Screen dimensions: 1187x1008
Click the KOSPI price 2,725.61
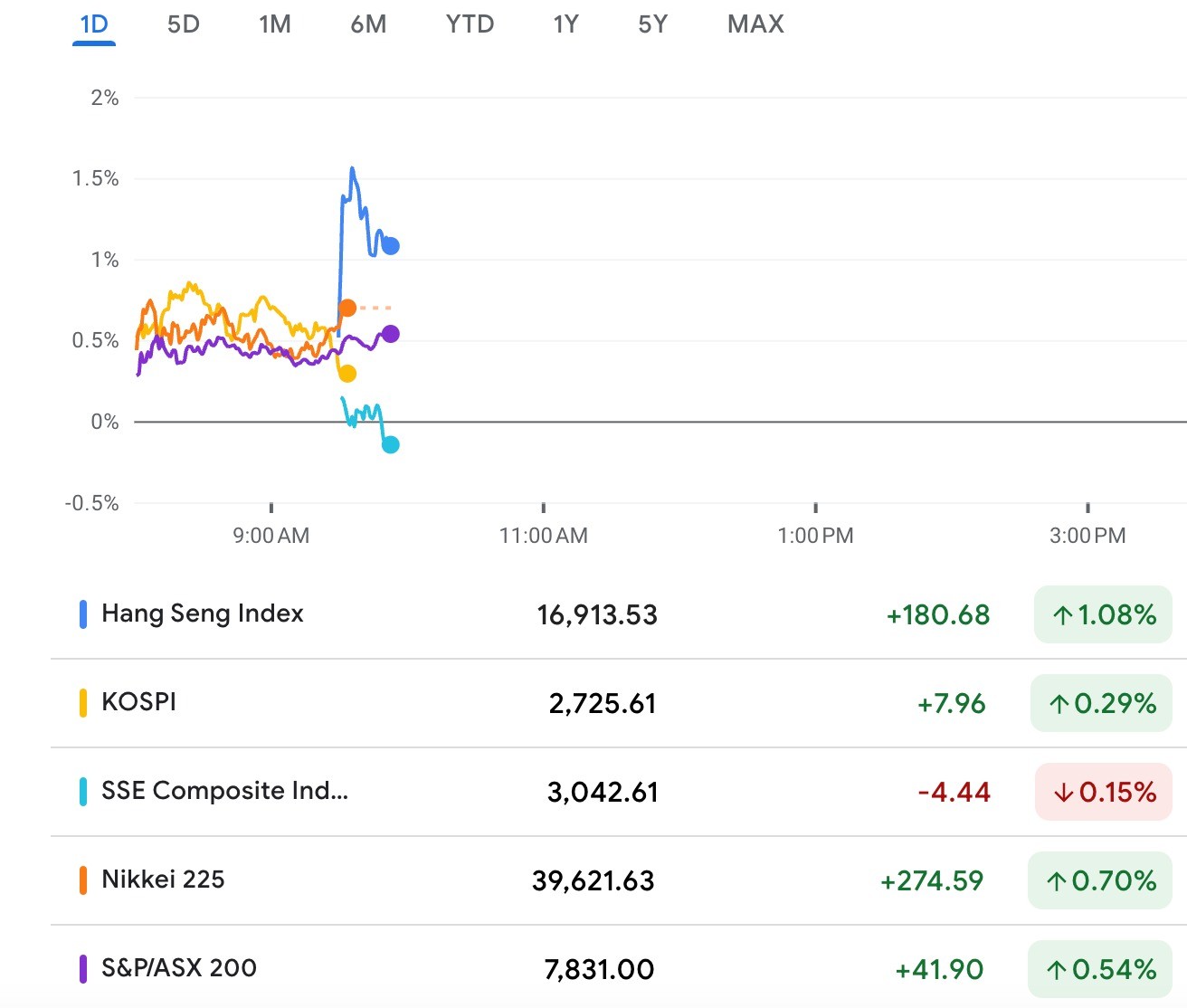[603, 704]
